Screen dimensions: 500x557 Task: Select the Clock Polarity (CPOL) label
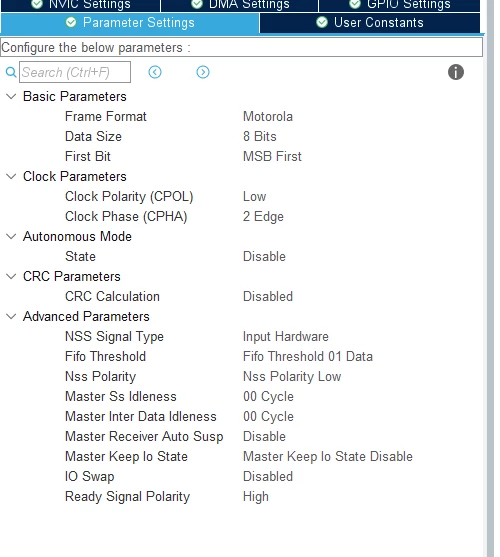[129, 196]
